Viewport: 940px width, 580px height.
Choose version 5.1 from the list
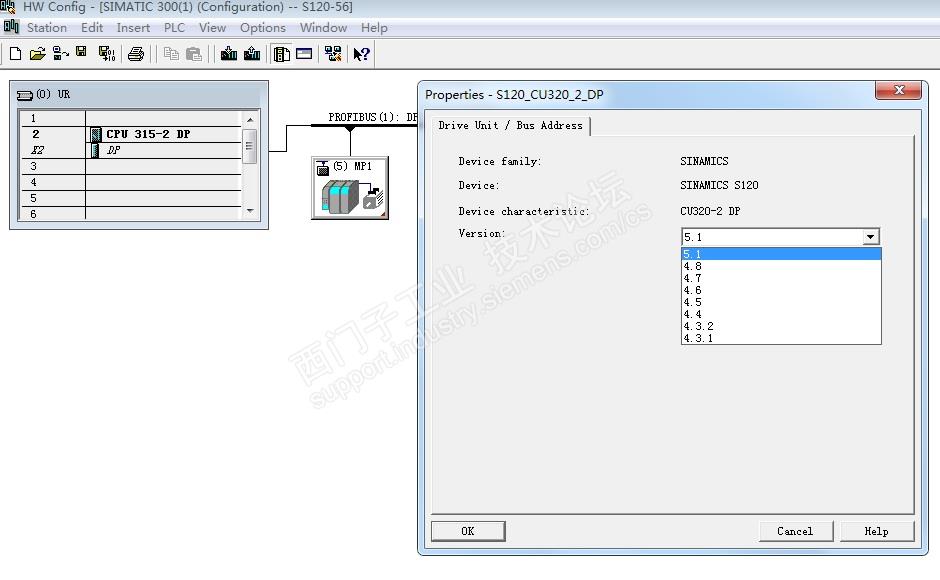click(781, 254)
